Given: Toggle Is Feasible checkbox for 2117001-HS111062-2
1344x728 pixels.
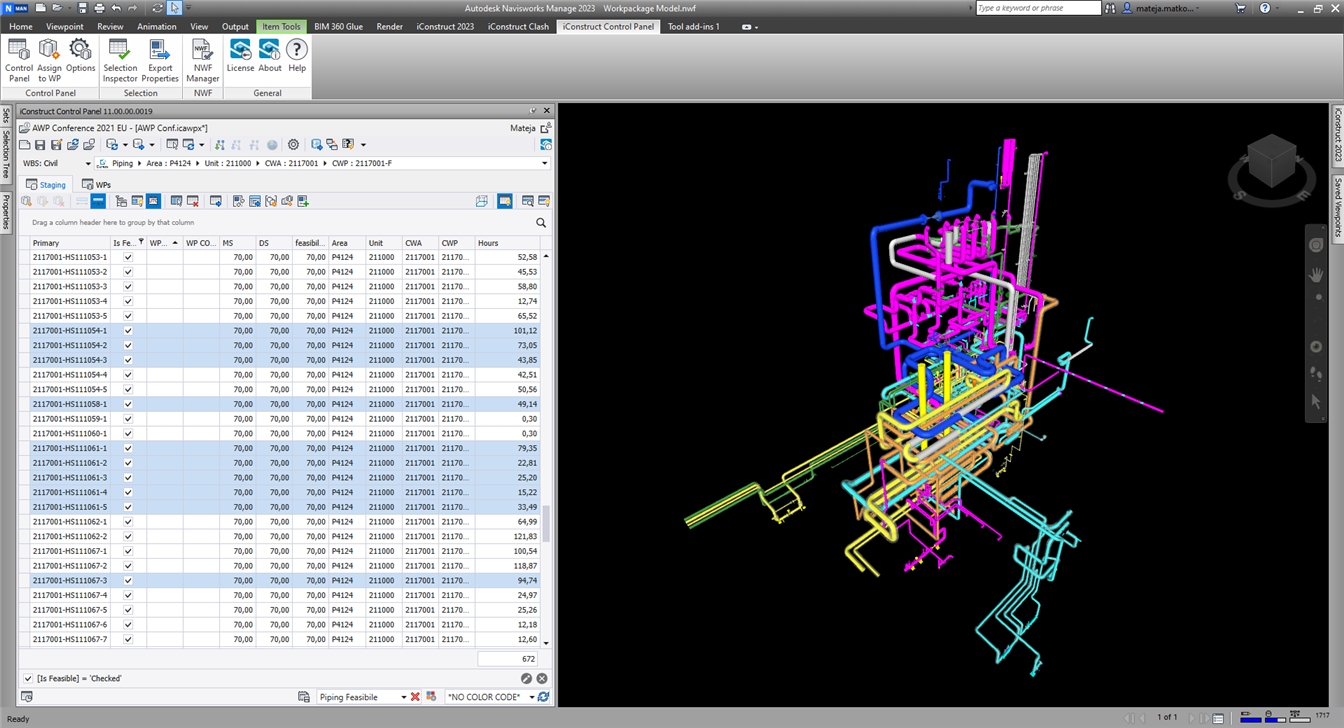Looking at the screenshot, I should pos(128,536).
